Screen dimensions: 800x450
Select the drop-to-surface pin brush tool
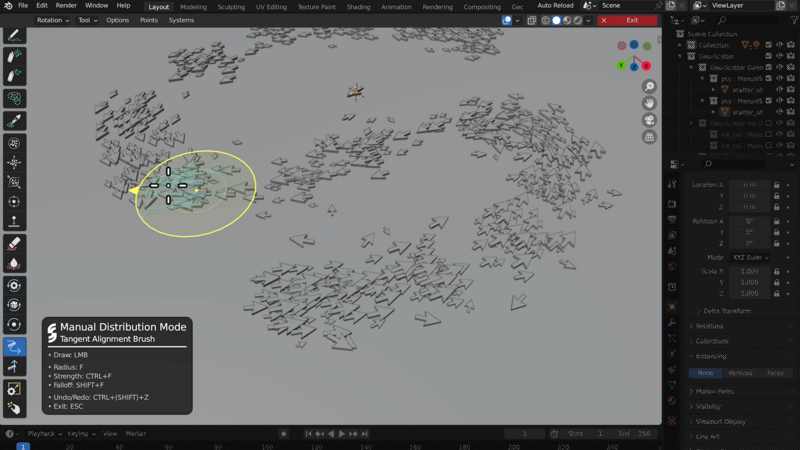(14, 221)
